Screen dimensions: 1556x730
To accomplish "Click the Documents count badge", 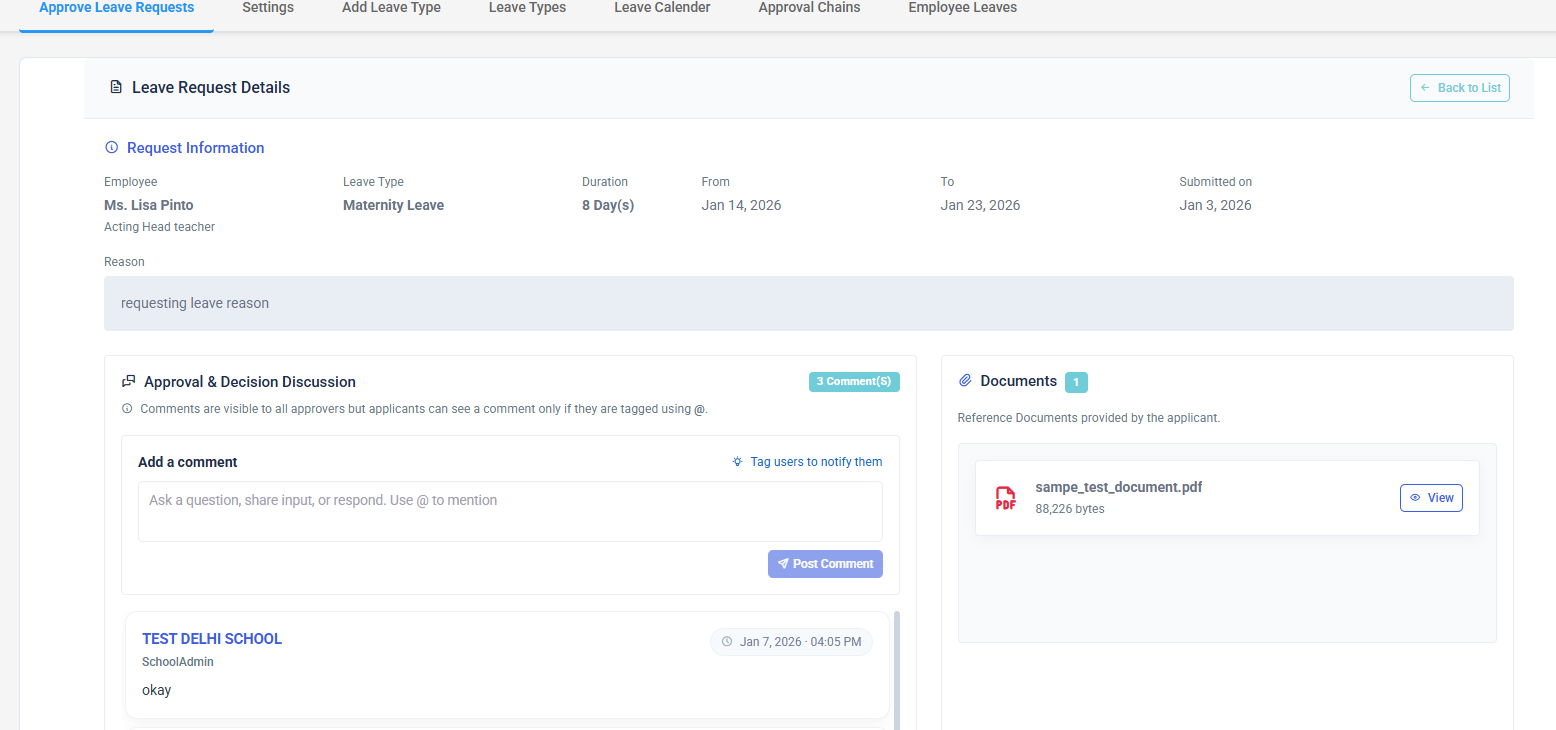I will (x=1076, y=382).
